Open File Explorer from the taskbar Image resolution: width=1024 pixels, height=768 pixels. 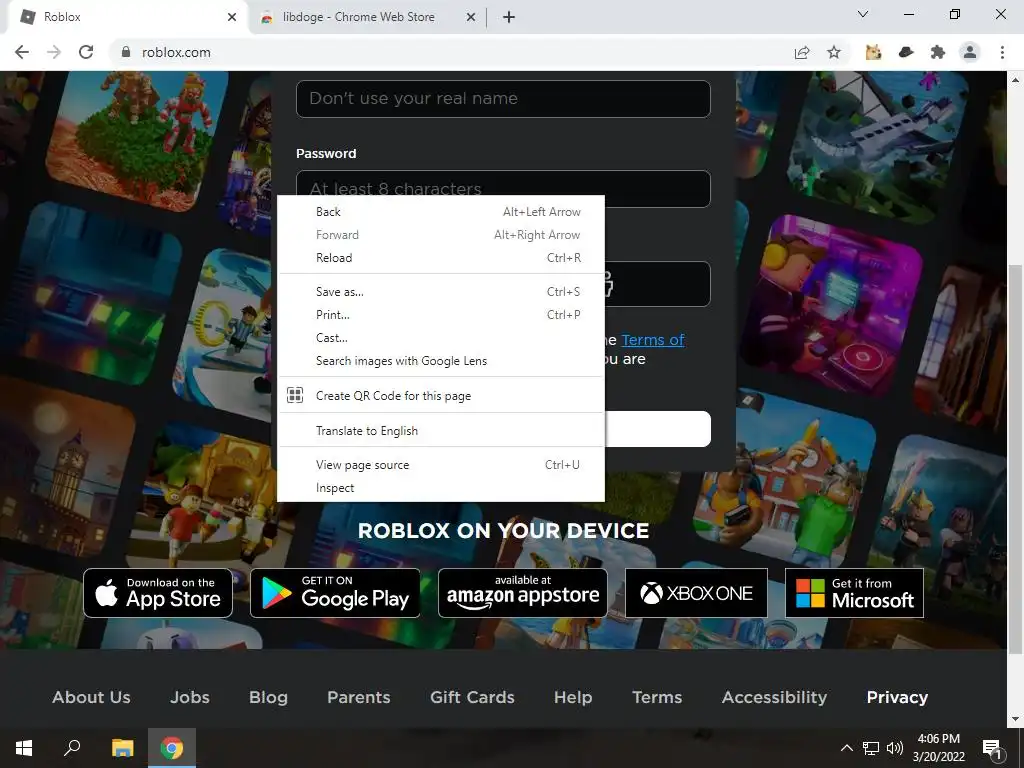click(122, 748)
